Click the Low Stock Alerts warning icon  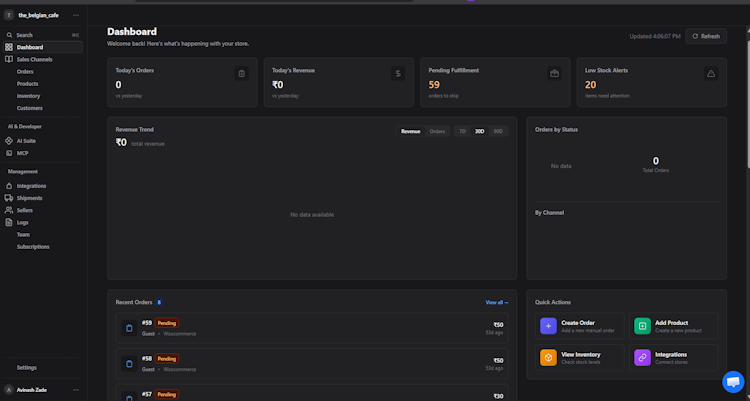(711, 74)
